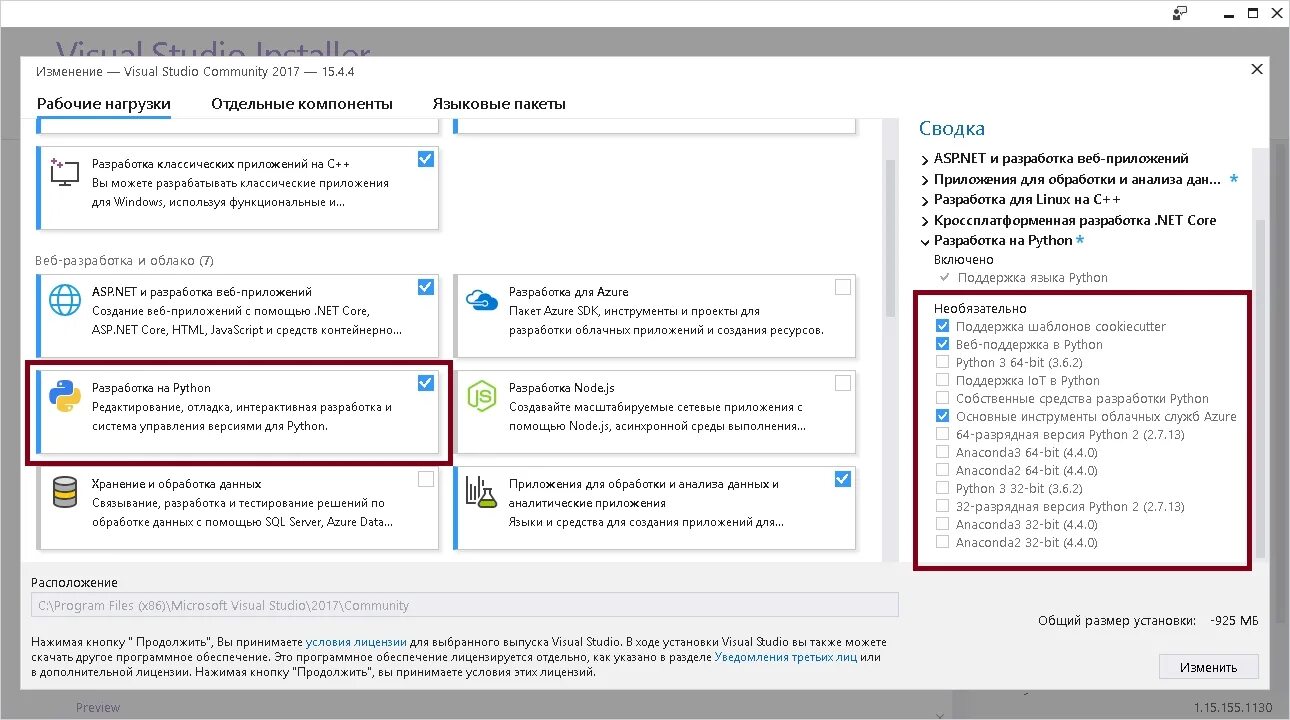Click the Веб-разработка и облако (7) heading
The image size is (1290, 720).
pos(124,260)
